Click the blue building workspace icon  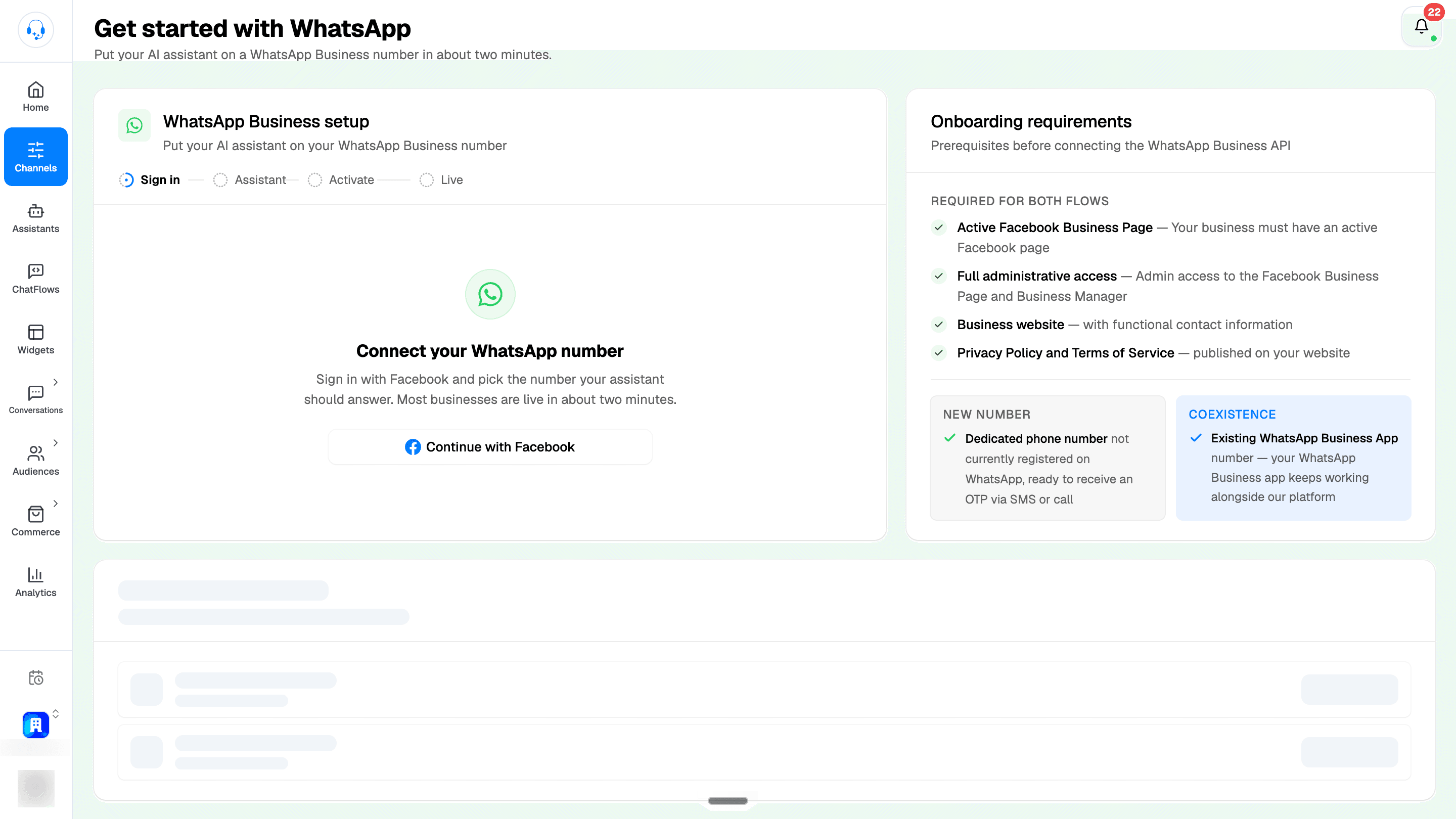click(x=35, y=724)
